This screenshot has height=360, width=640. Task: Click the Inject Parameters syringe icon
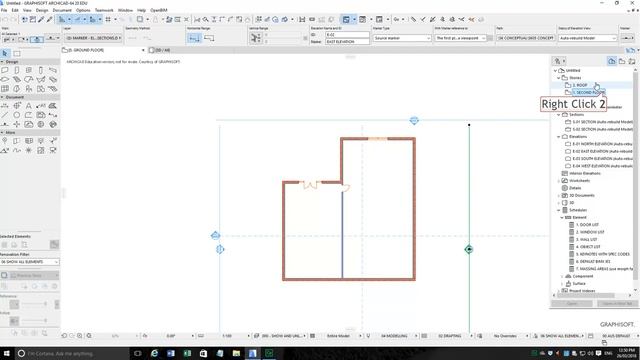point(49,19)
